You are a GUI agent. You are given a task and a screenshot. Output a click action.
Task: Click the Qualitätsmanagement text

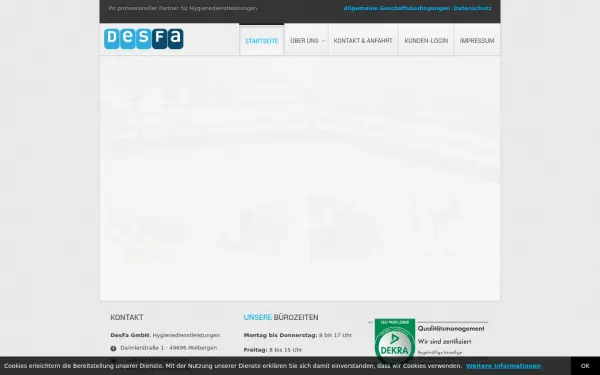click(x=451, y=328)
